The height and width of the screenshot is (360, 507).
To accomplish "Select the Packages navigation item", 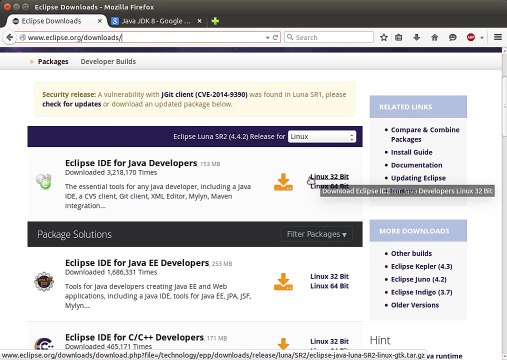I will pyautogui.click(x=53, y=62).
